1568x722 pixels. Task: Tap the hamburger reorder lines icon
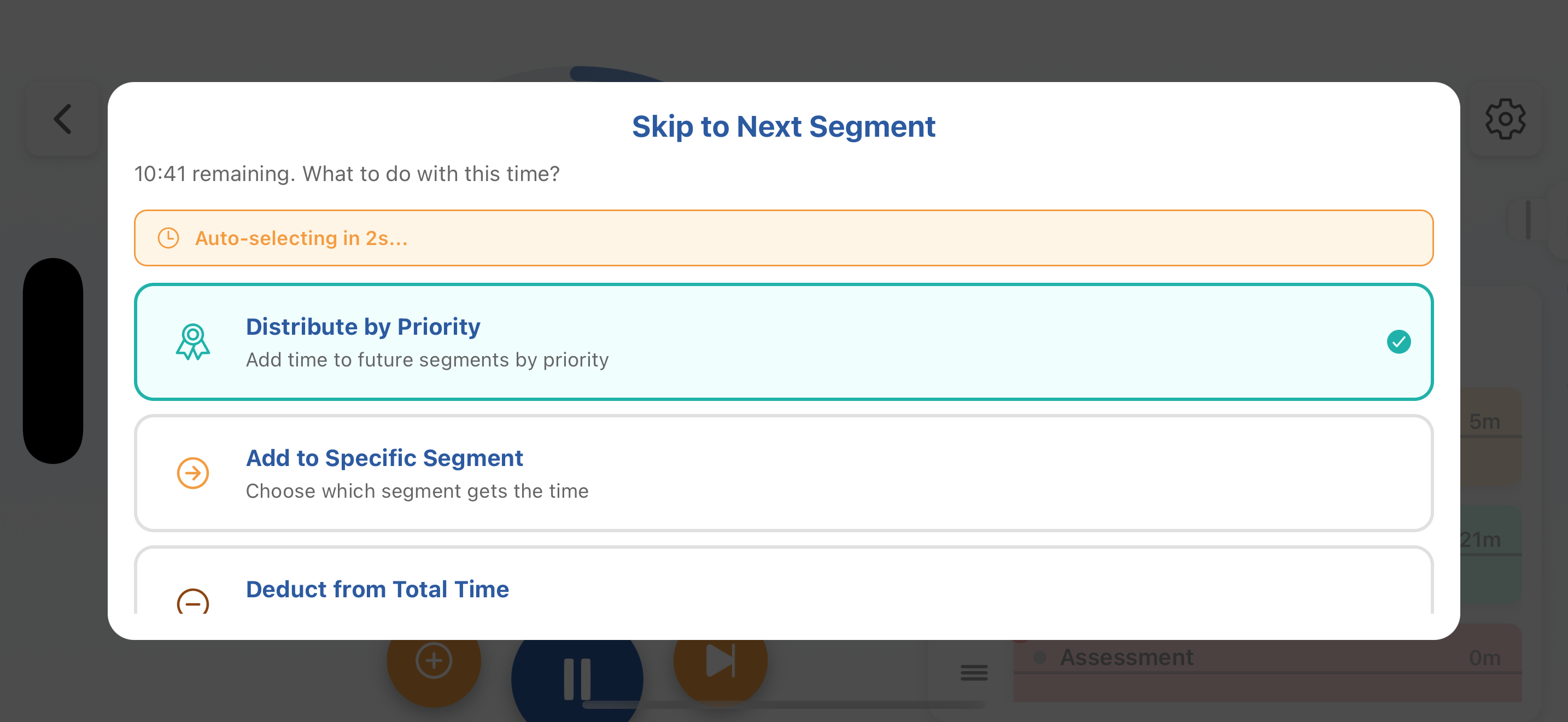pos(974,673)
